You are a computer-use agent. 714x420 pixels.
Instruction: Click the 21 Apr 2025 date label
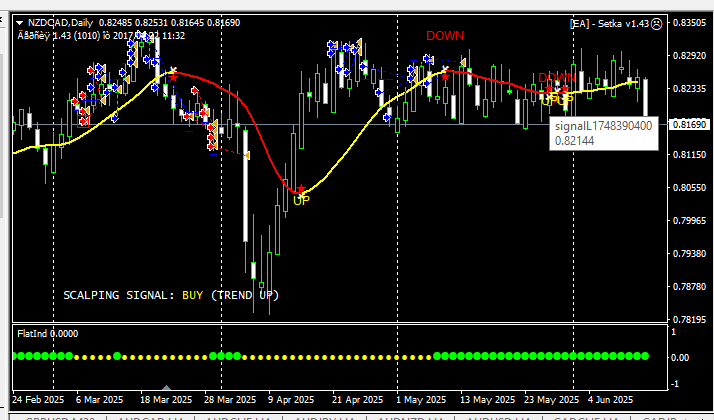pyautogui.click(x=357, y=400)
